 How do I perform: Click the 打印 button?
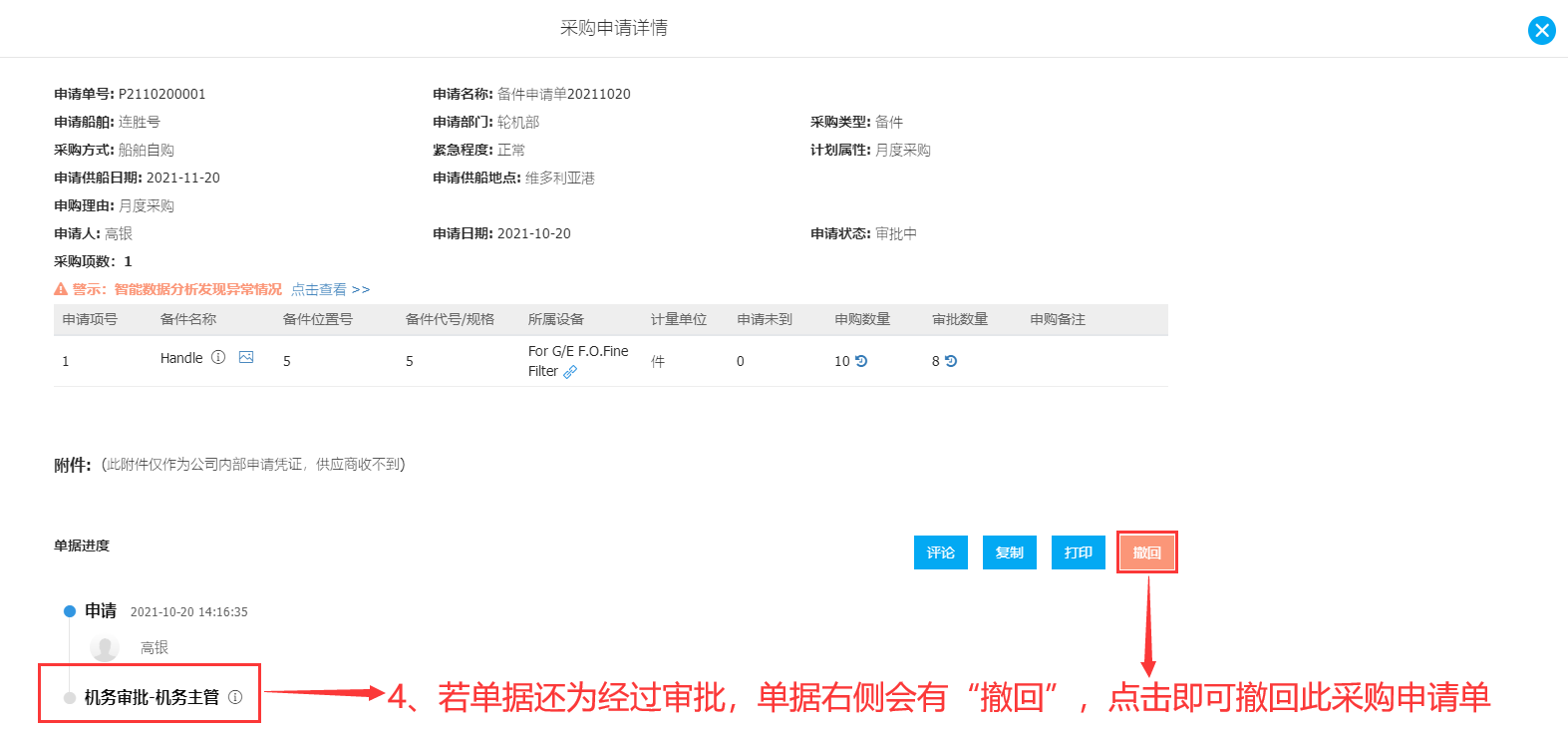[x=1079, y=552]
